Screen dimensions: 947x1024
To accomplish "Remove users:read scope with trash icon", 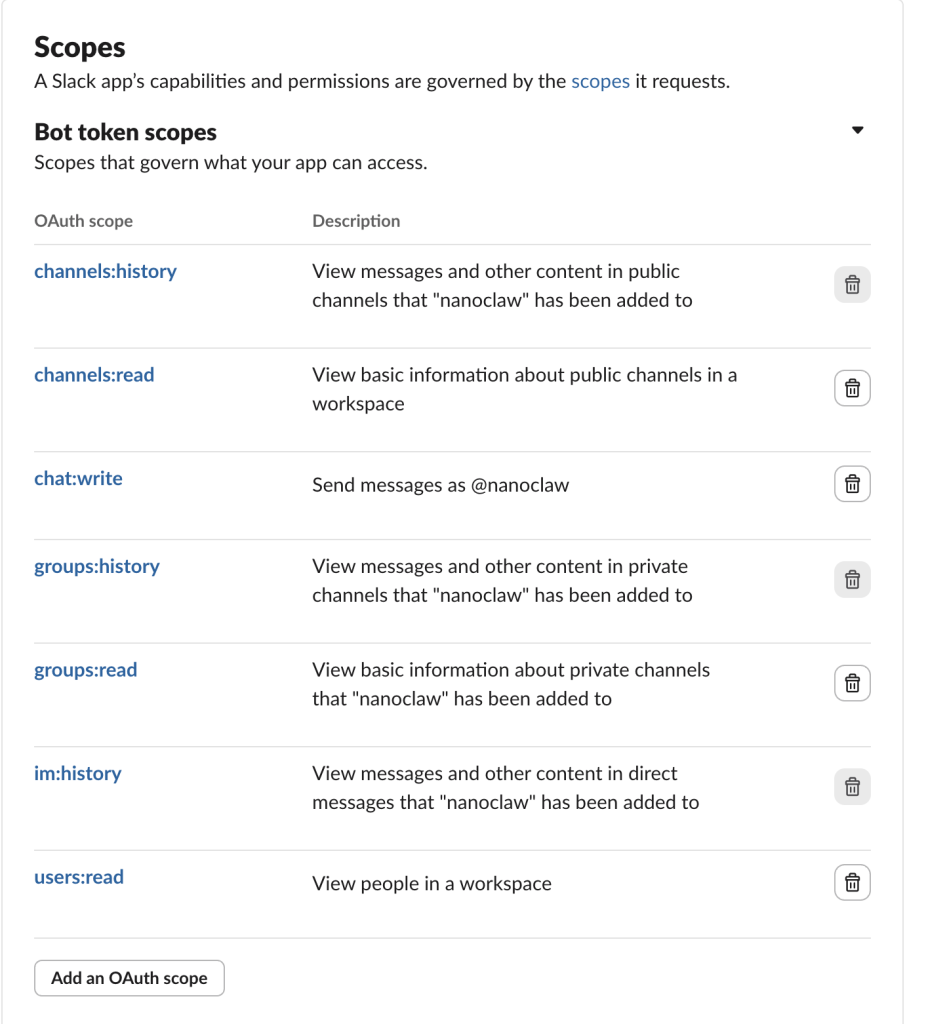I will [852, 882].
